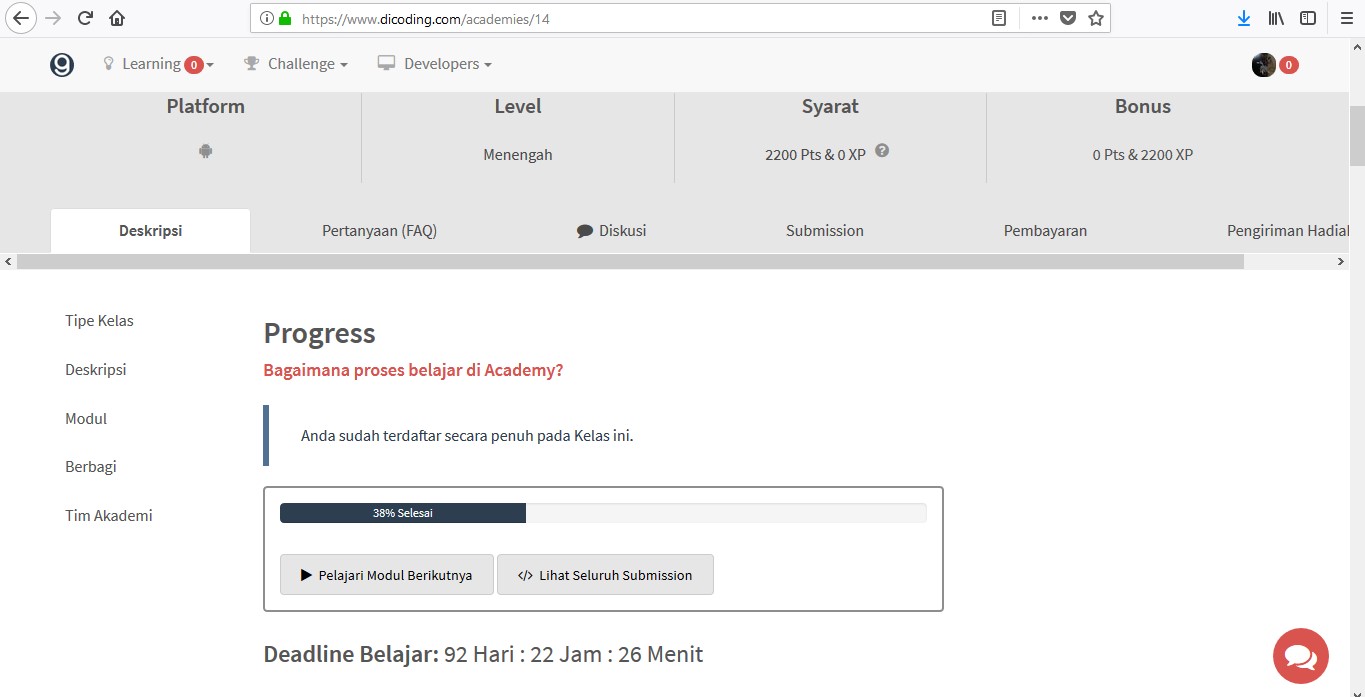Expand the Developers dropdown menu
The width and height of the screenshot is (1365, 697).
[435, 64]
